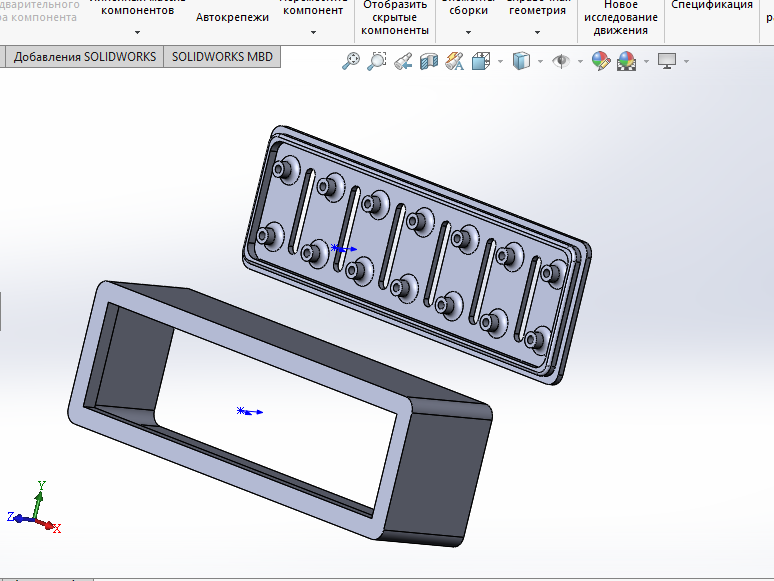Expand the View Orientation dropdown arrow
774x581 pixels.
[499, 62]
